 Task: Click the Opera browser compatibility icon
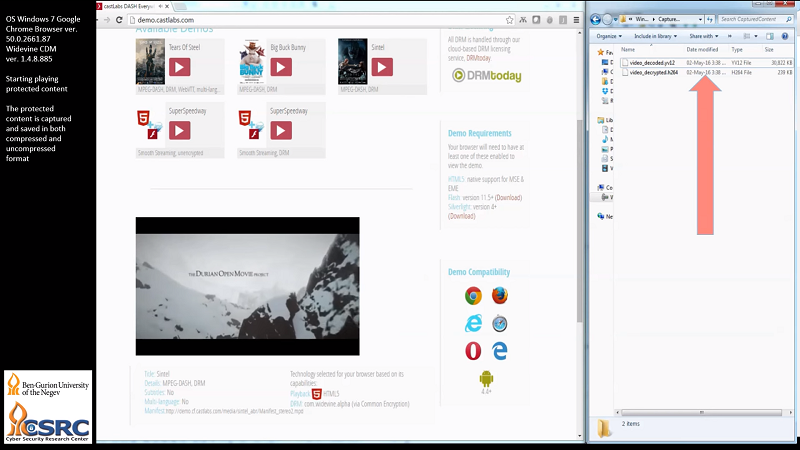click(x=473, y=351)
